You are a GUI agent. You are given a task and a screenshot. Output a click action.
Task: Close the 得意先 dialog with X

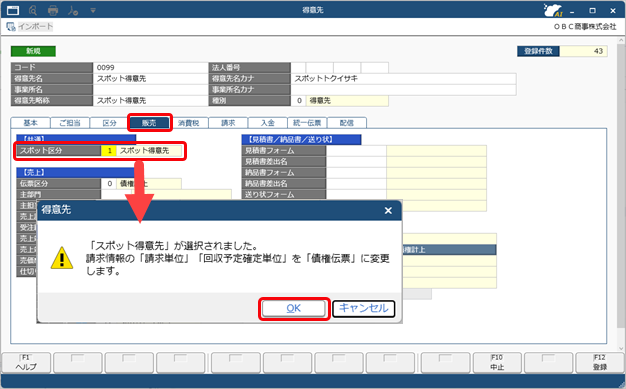point(388,210)
